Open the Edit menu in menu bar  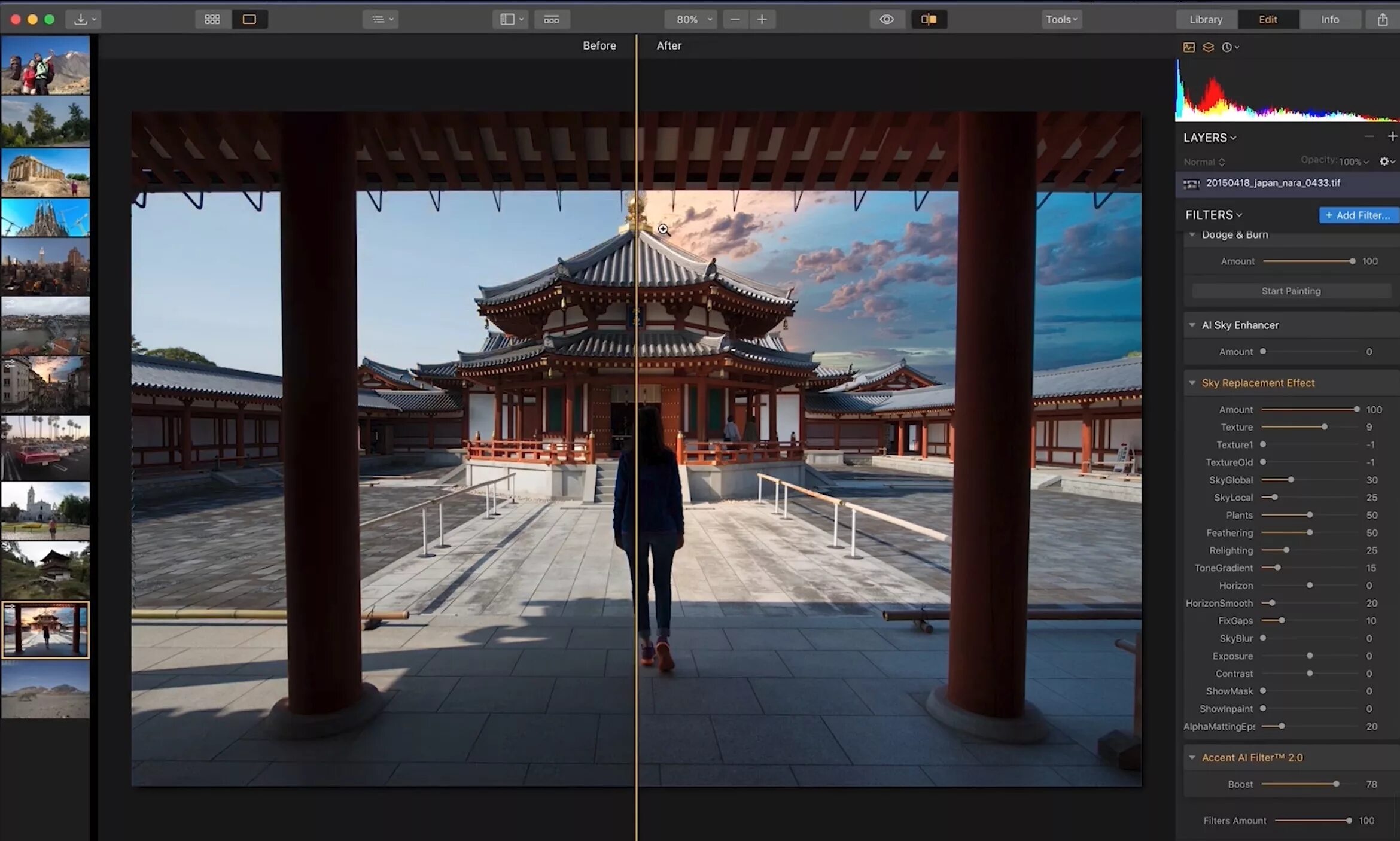point(1267,18)
